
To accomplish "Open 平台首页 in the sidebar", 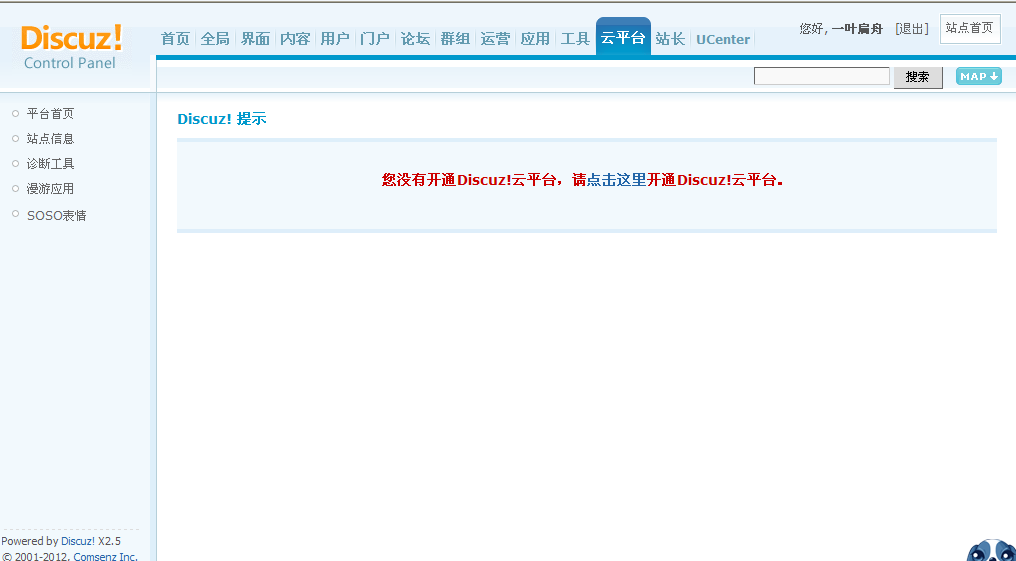I will click(x=50, y=114).
